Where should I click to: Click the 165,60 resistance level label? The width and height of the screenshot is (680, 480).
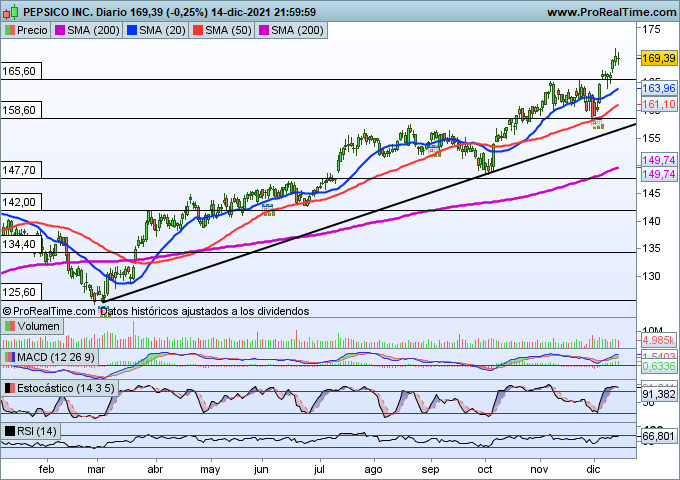coord(21,71)
